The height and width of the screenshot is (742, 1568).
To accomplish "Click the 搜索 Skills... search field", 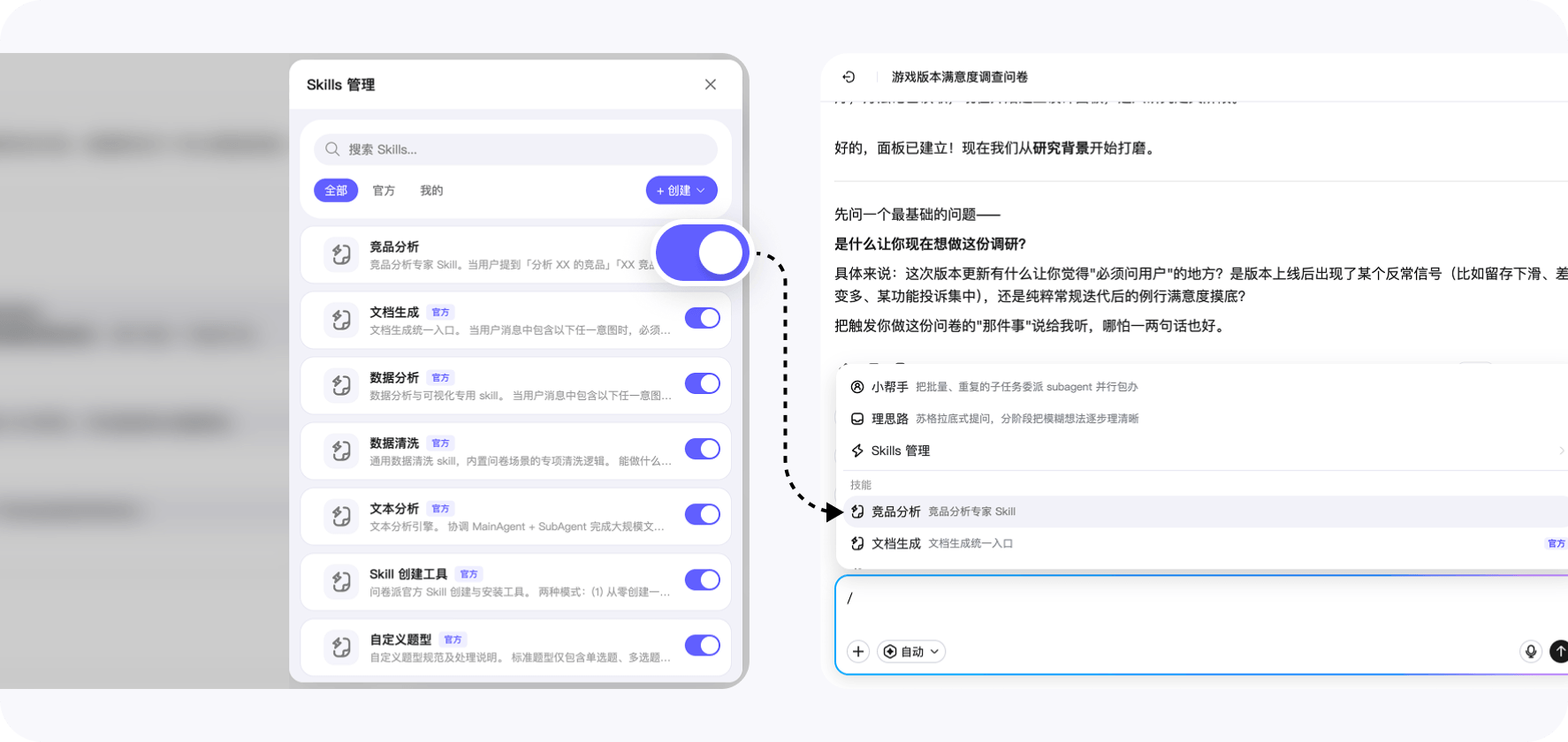I will pyautogui.click(x=515, y=149).
